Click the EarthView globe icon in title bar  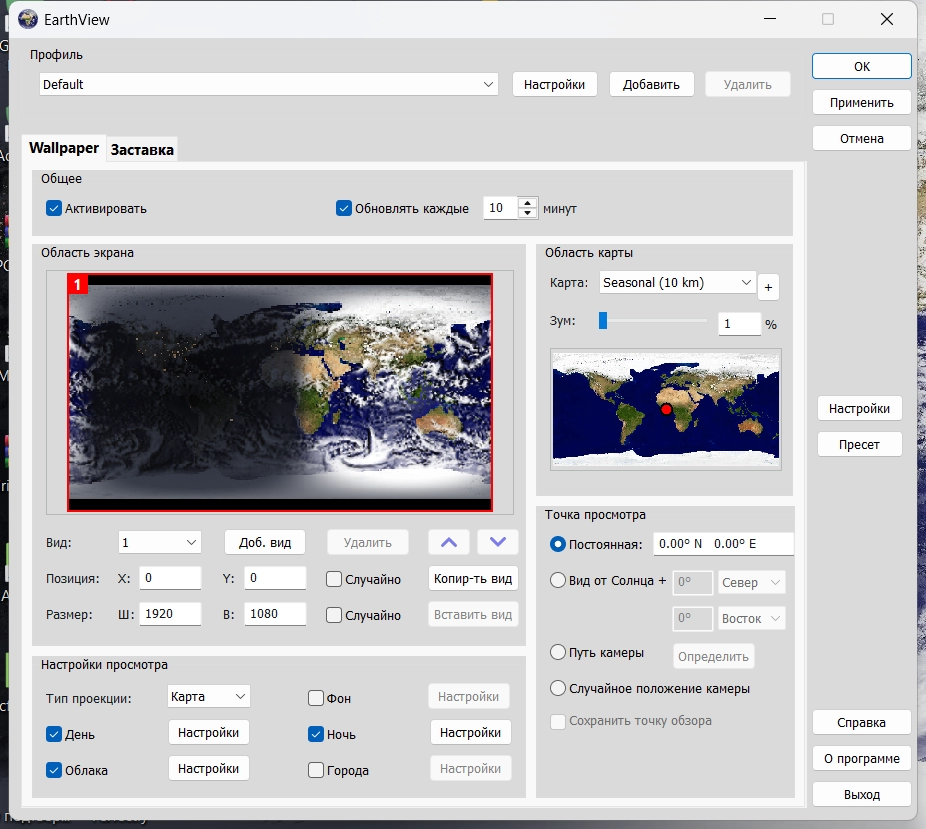pyautogui.click(x=28, y=19)
